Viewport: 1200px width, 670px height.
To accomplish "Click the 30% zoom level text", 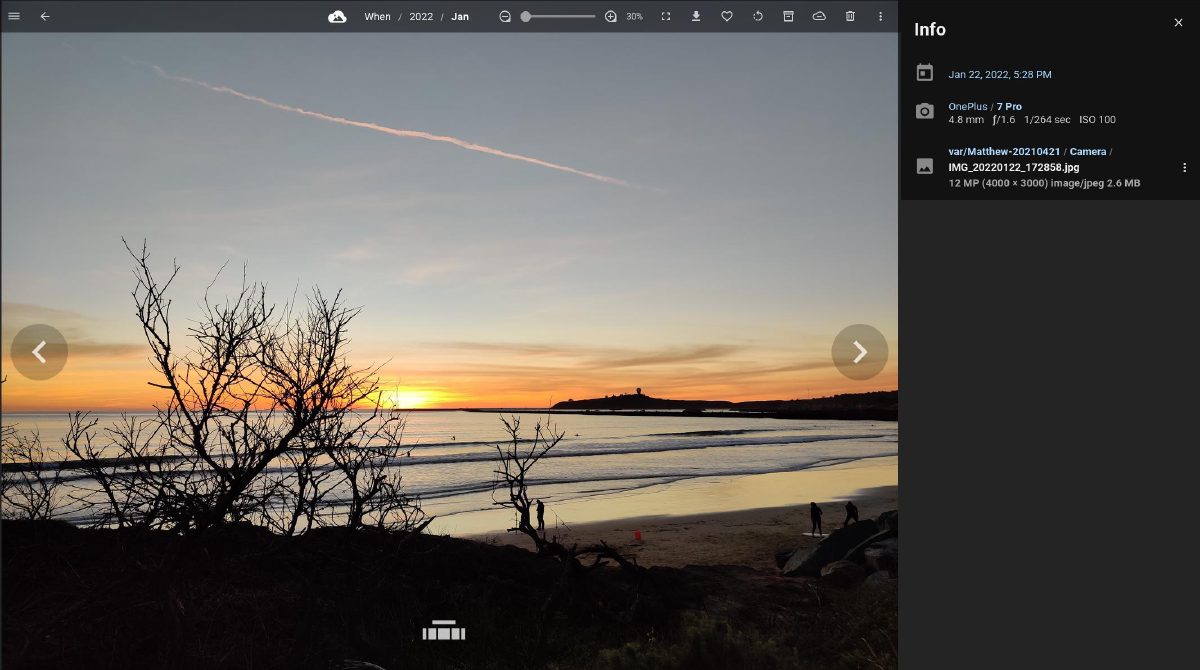I will 634,17.
